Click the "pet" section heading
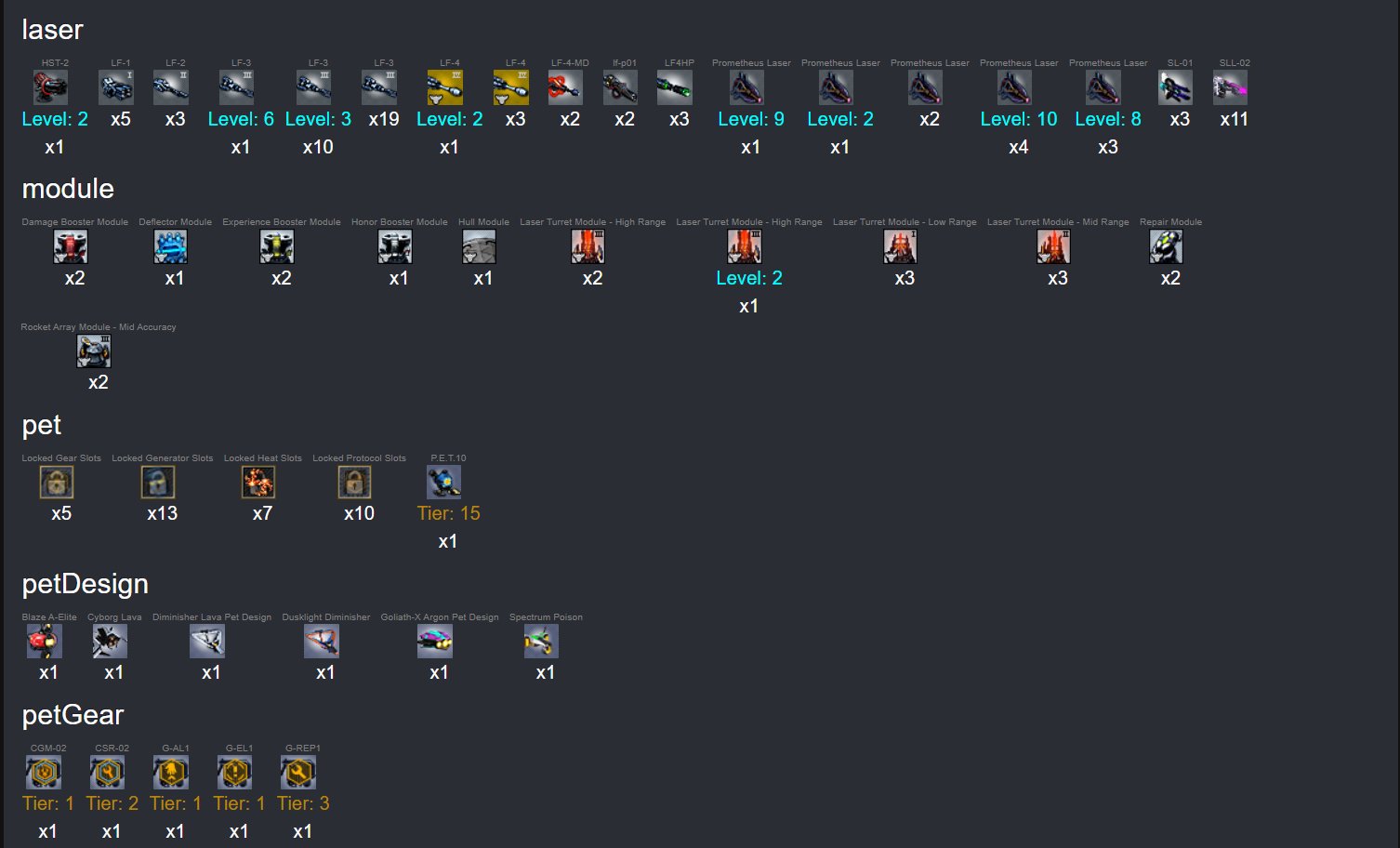1400x848 pixels. click(x=42, y=426)
